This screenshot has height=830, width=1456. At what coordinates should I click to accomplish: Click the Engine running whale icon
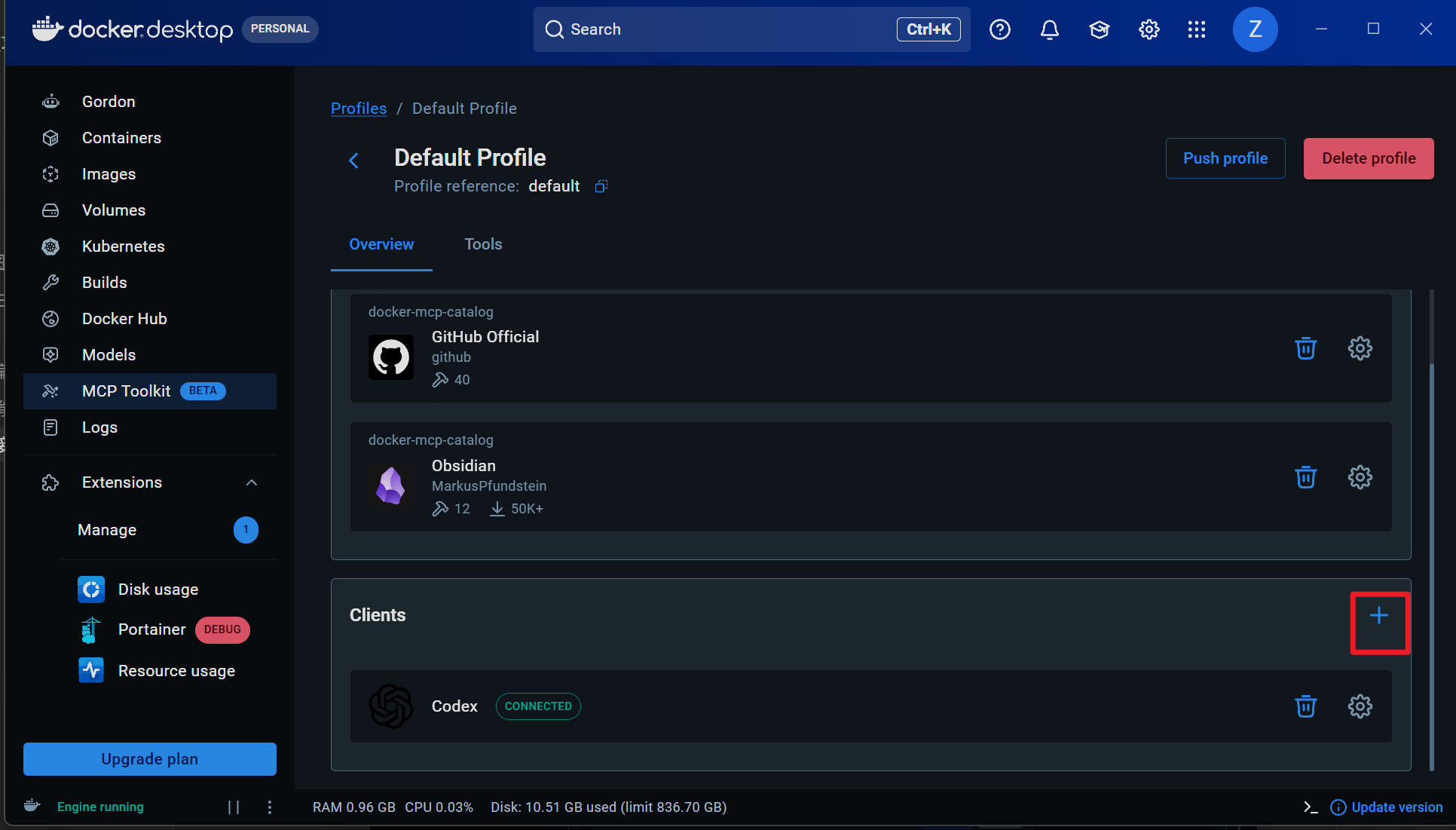pos(32,806)
